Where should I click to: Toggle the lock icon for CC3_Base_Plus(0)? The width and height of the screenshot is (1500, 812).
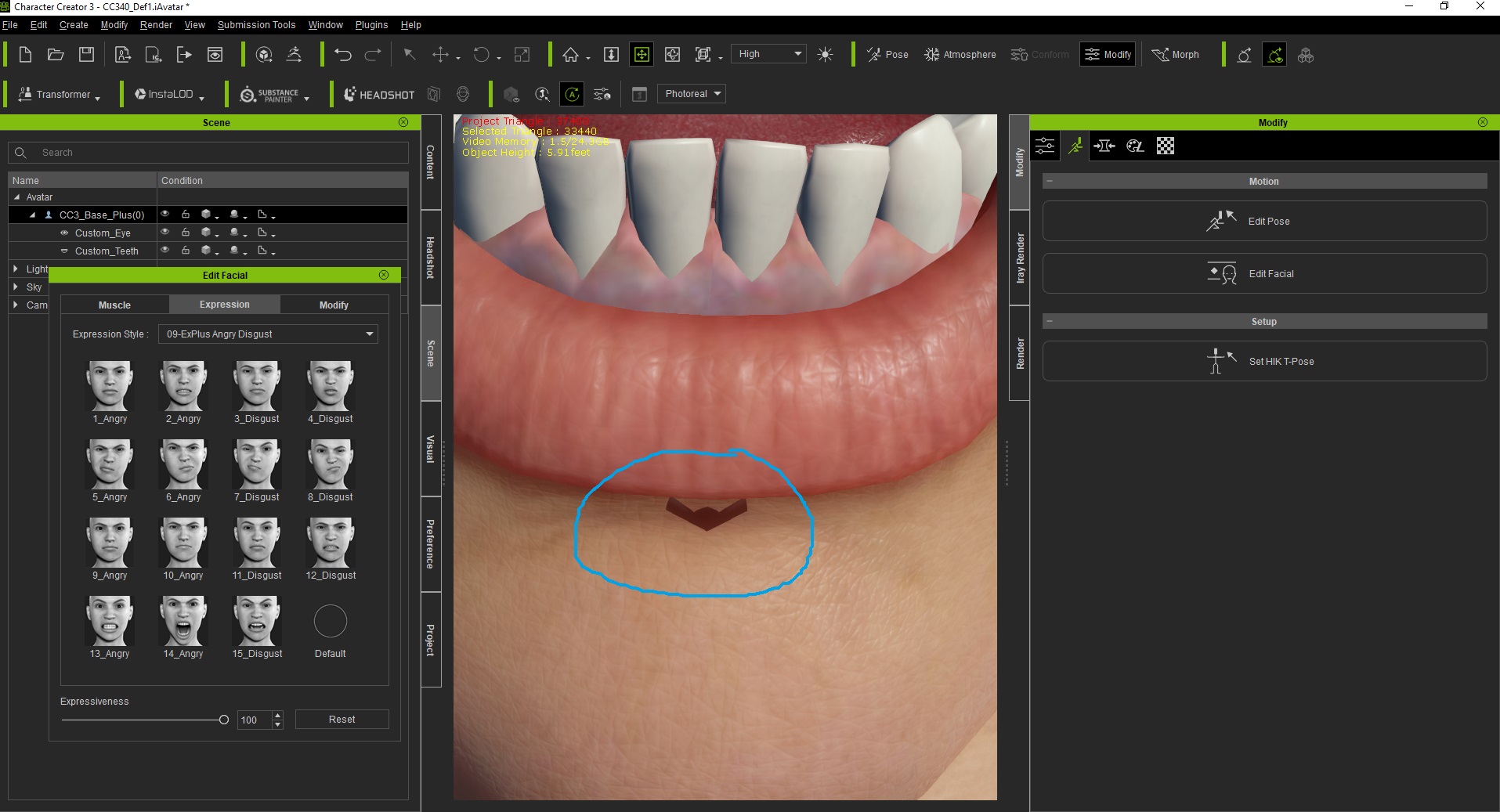coord(186,214)
